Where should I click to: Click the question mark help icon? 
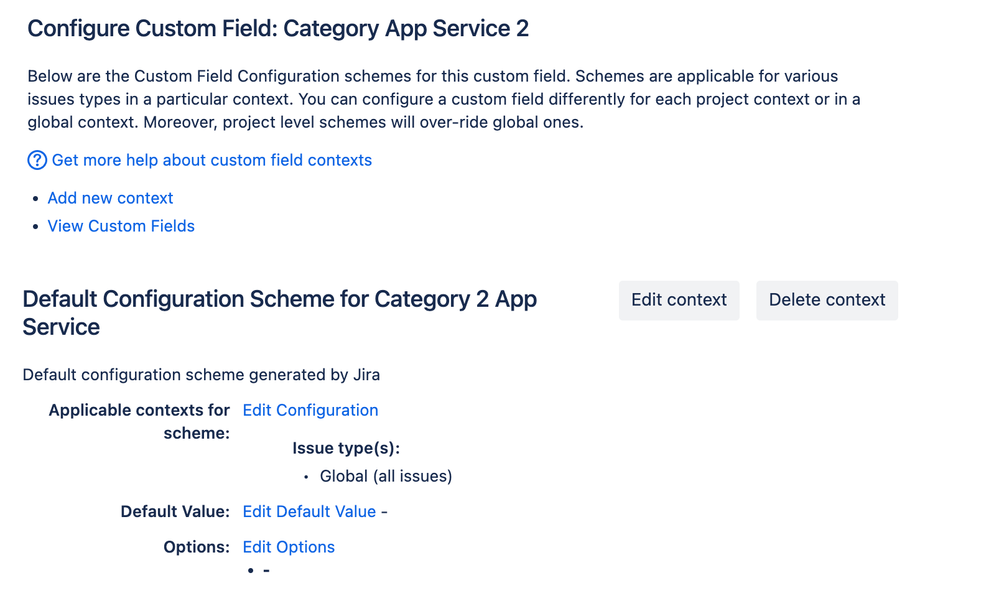click(x=37, y=160)
